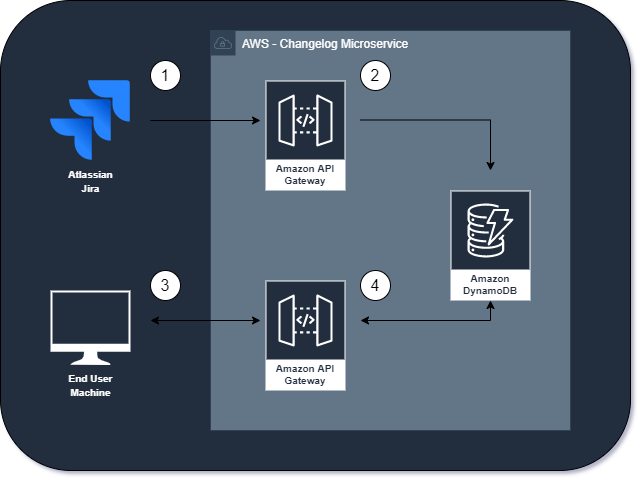
Task: Select the API Gateway icon receiving Jira's arrow
Action: click(x=305, y=120)
